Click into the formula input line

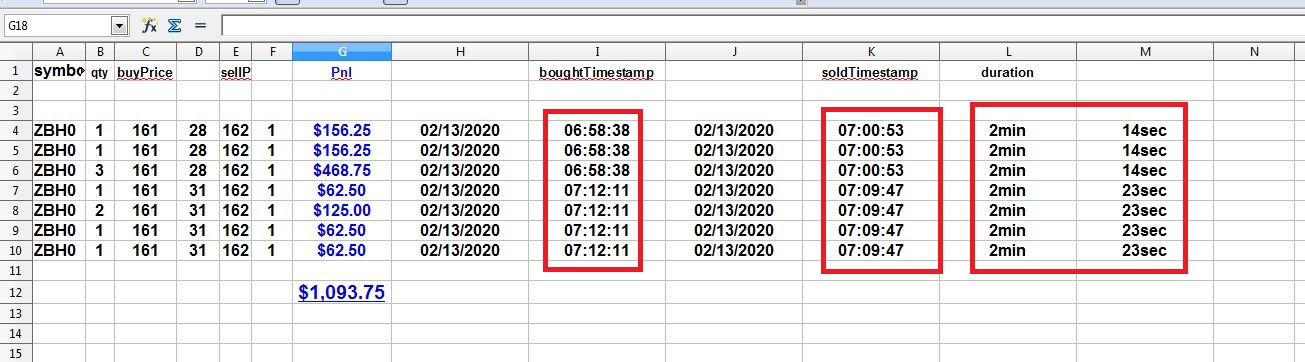pyautogui.click(x=760, y=25)
